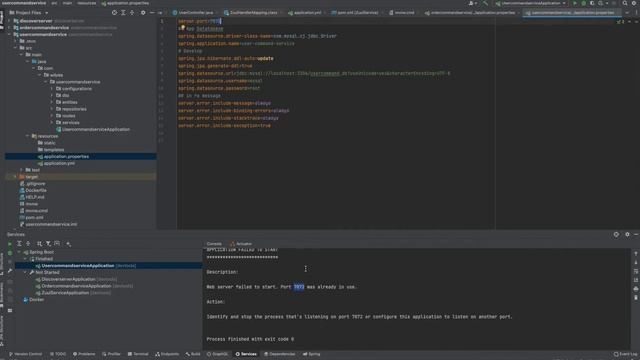Viewport: 640px width, 360px height.
Task: Click the highlighted port 7072 in console
Action: (x=299, y=287)
